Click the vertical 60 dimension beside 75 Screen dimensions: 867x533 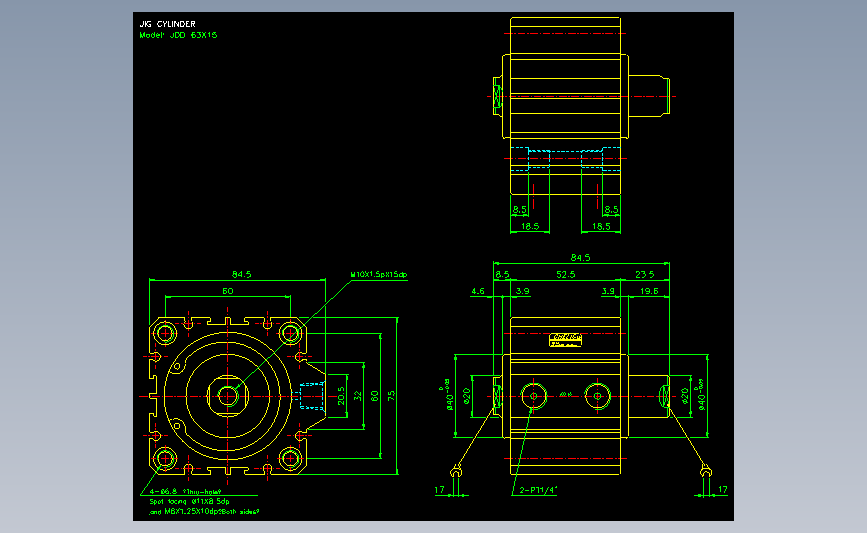pyautogui.click(x=375, y=396)
